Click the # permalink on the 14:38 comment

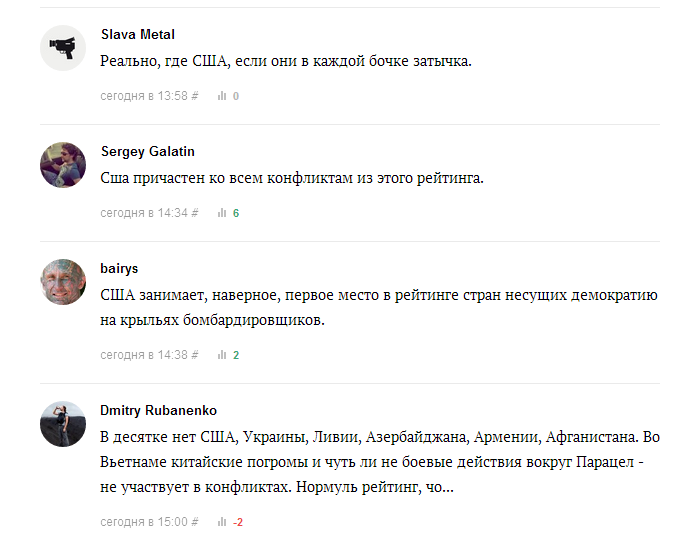coord(195,355)
